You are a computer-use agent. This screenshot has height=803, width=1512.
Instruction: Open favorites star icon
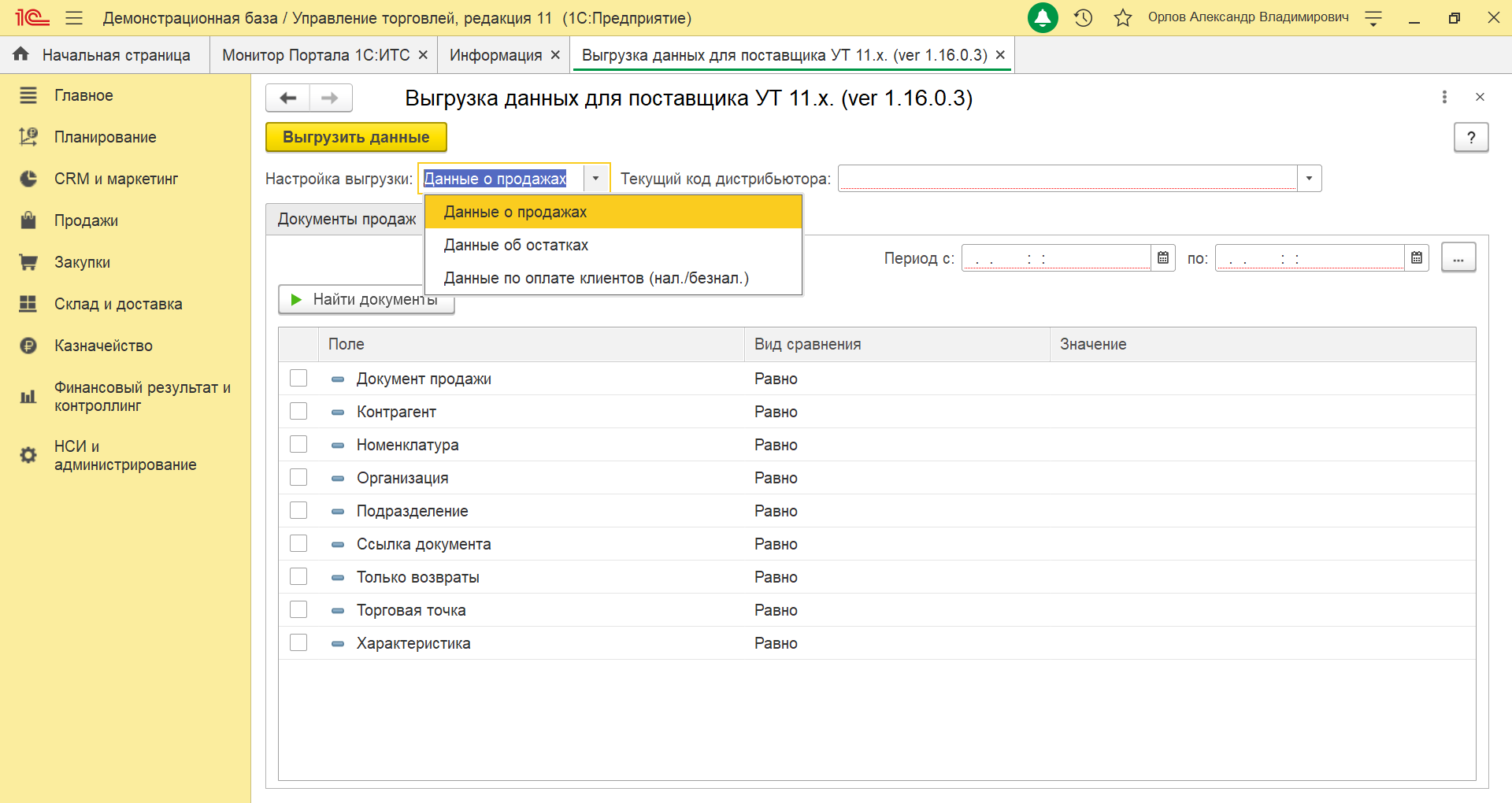point(1123,17)
